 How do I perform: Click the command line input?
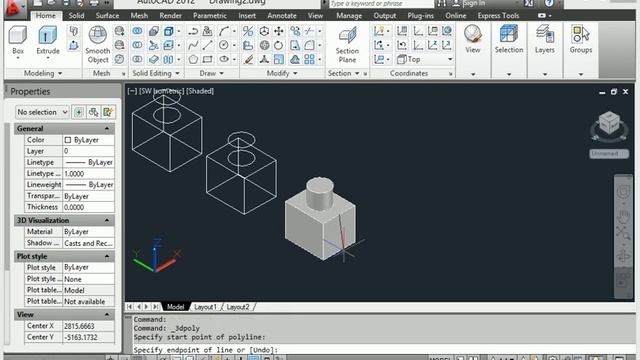click(384, 350)
